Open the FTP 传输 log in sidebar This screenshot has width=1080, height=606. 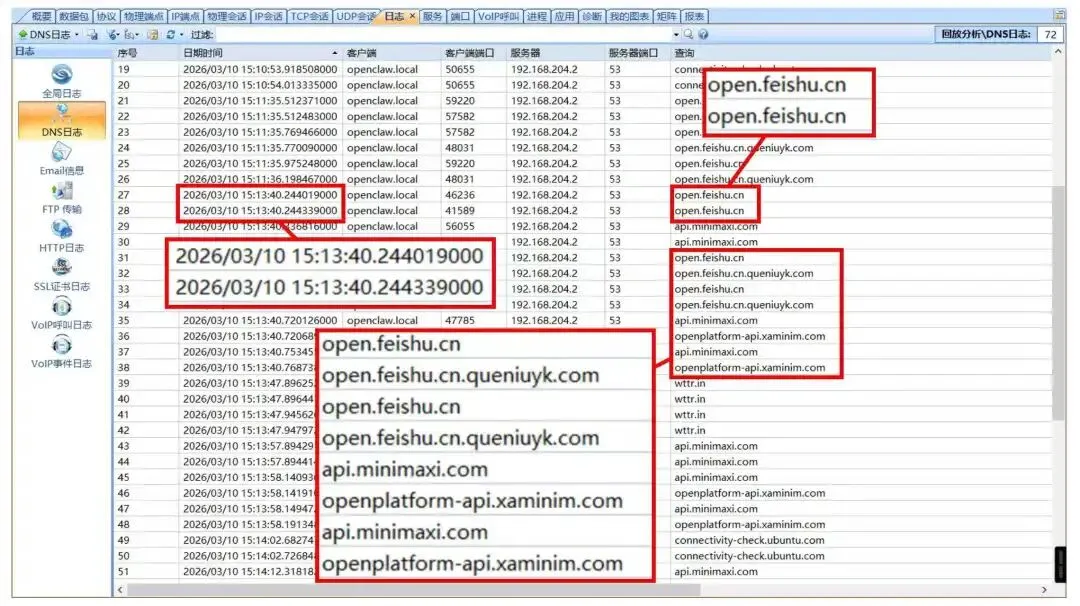point(61,198)
